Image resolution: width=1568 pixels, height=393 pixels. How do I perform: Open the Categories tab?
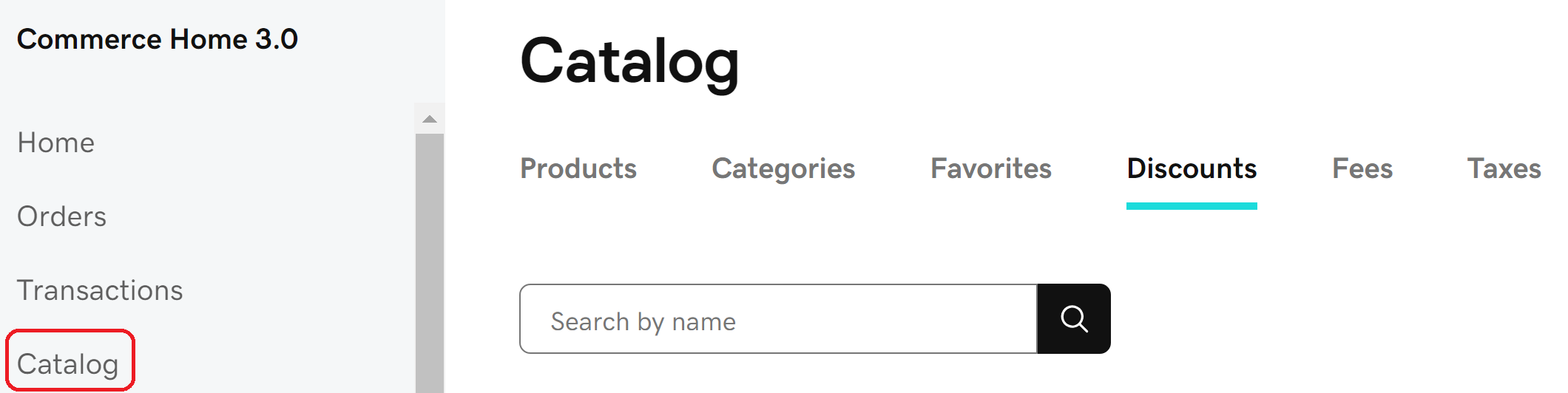coord(783,169)
